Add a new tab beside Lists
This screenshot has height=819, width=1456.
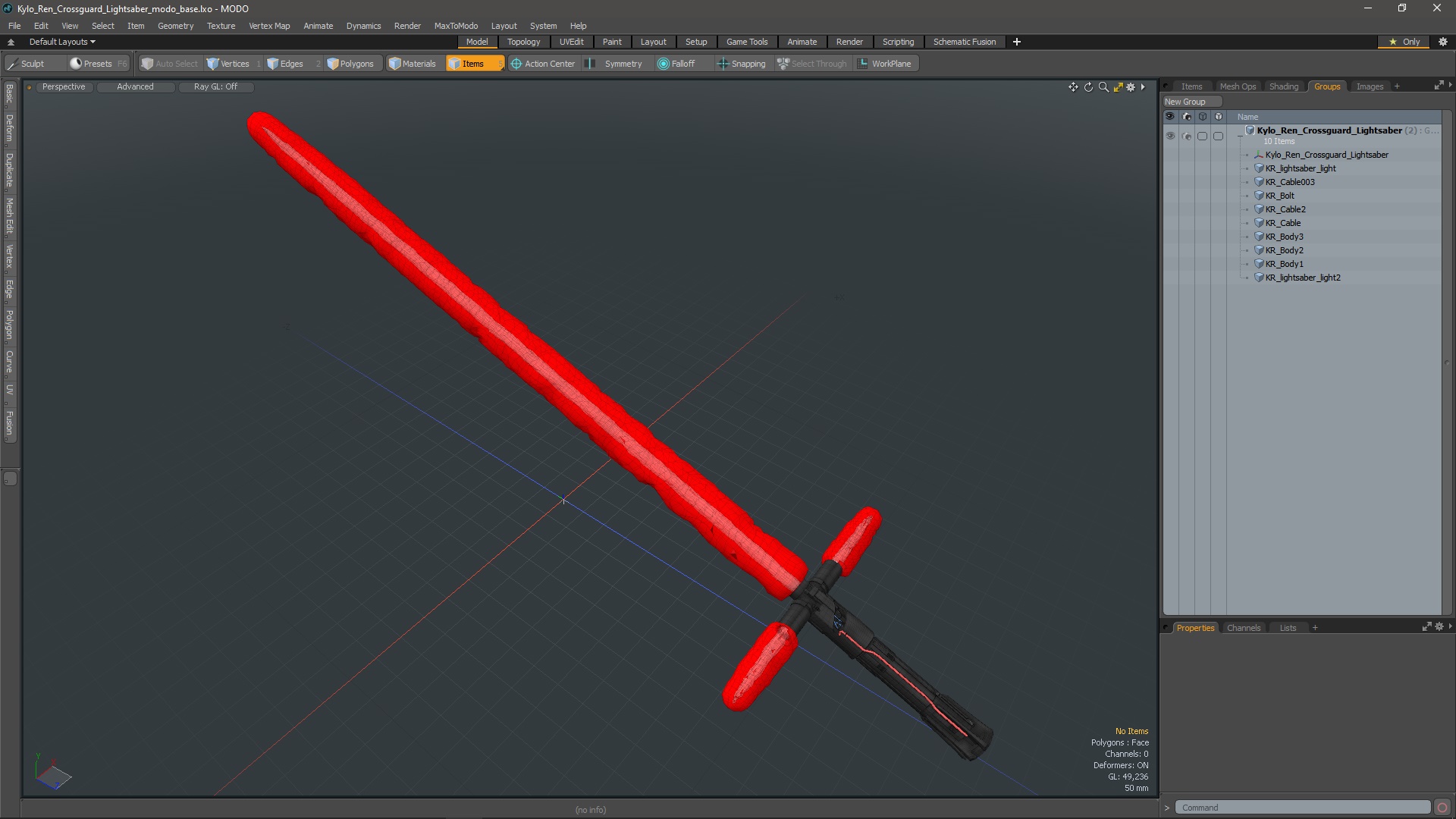point(1315,628)
